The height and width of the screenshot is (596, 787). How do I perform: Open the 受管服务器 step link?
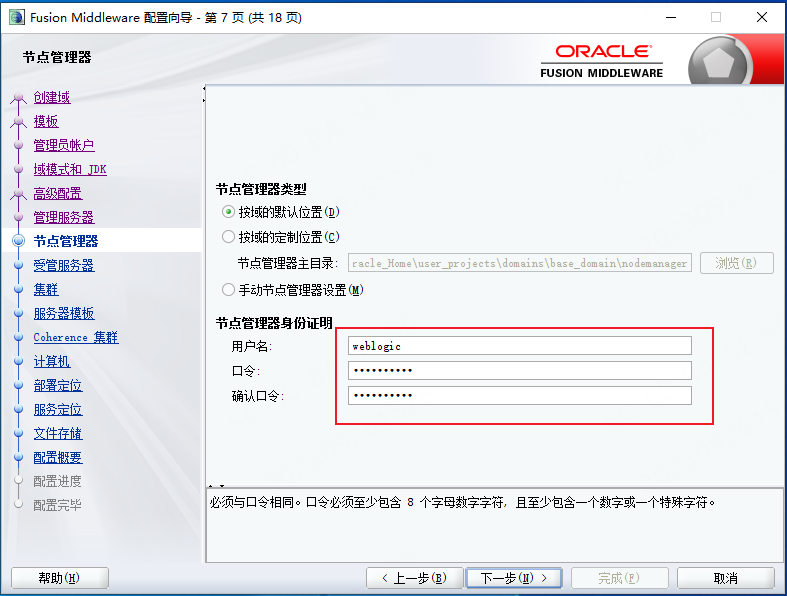click(x=64, y=265)
